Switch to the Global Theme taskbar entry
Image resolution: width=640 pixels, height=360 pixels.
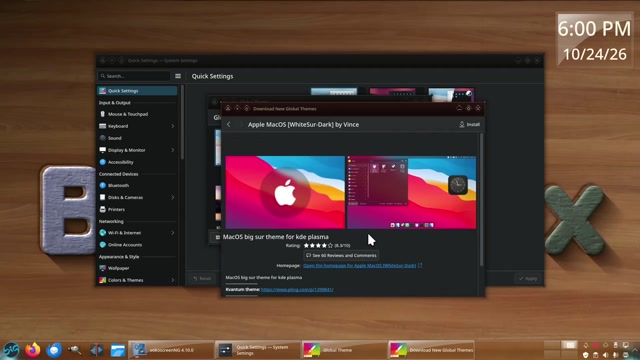point(344,350)
